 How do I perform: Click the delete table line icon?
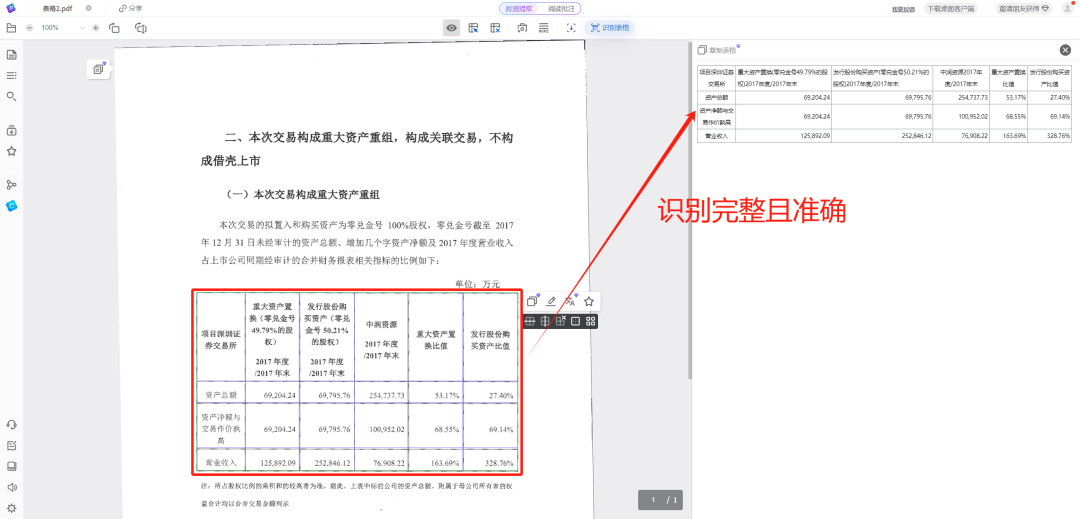(x=561, y=321)
